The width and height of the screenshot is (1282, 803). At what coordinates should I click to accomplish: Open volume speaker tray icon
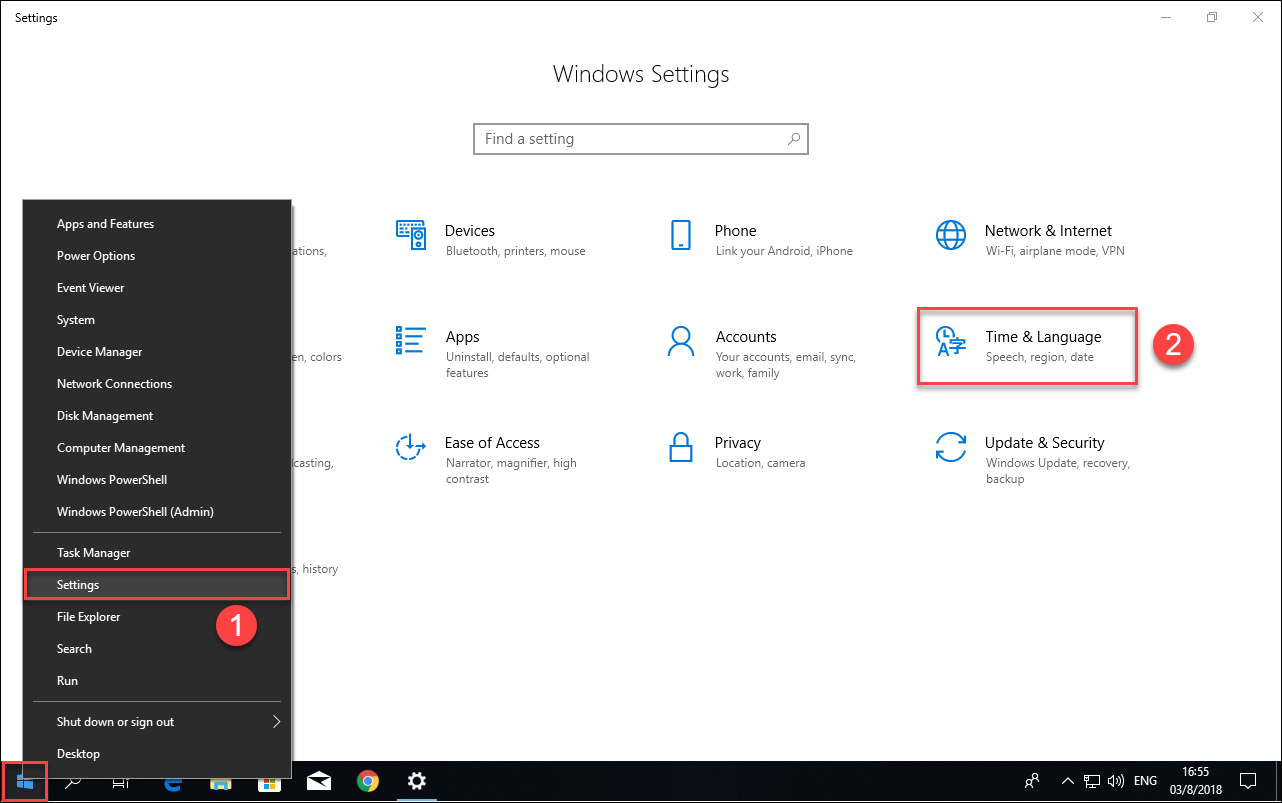(x=1117, y=781)
